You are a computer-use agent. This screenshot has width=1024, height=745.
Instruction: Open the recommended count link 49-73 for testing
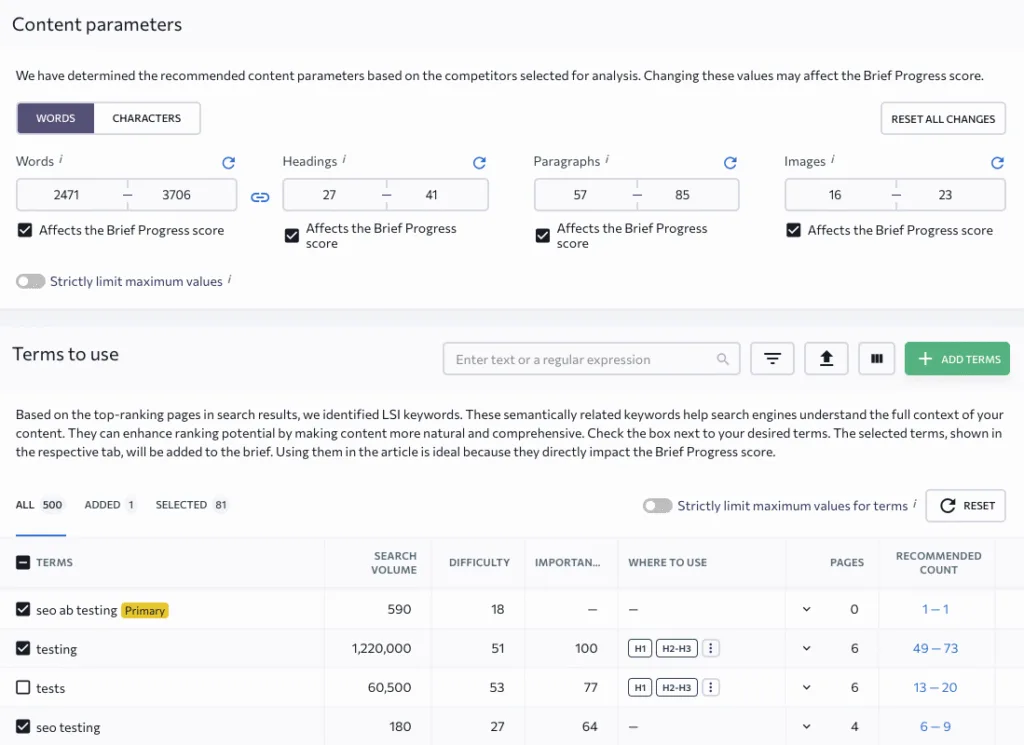click(935, 648)
